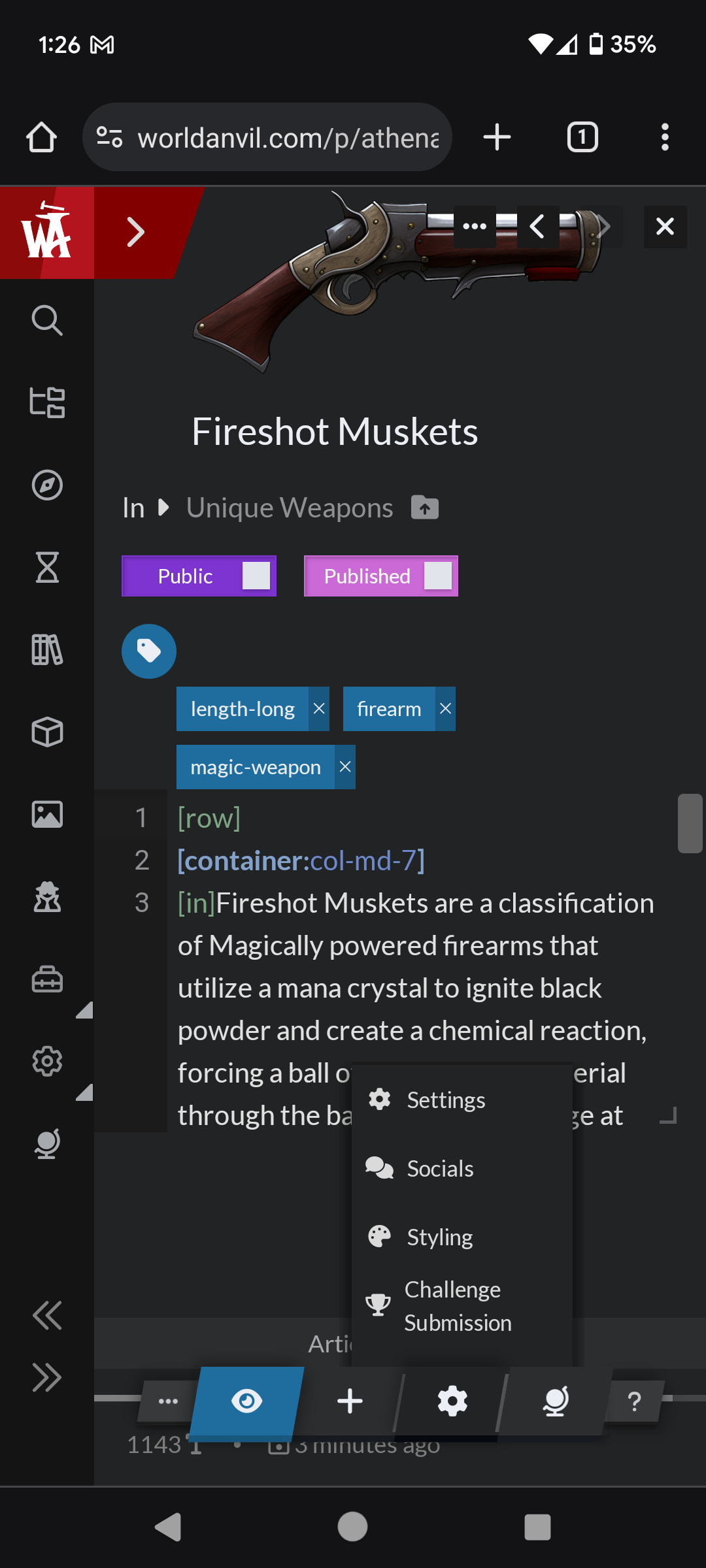706x1568 pixels.
Task: Click the compass explore icon in sidebar
Action: coord(47,485)
